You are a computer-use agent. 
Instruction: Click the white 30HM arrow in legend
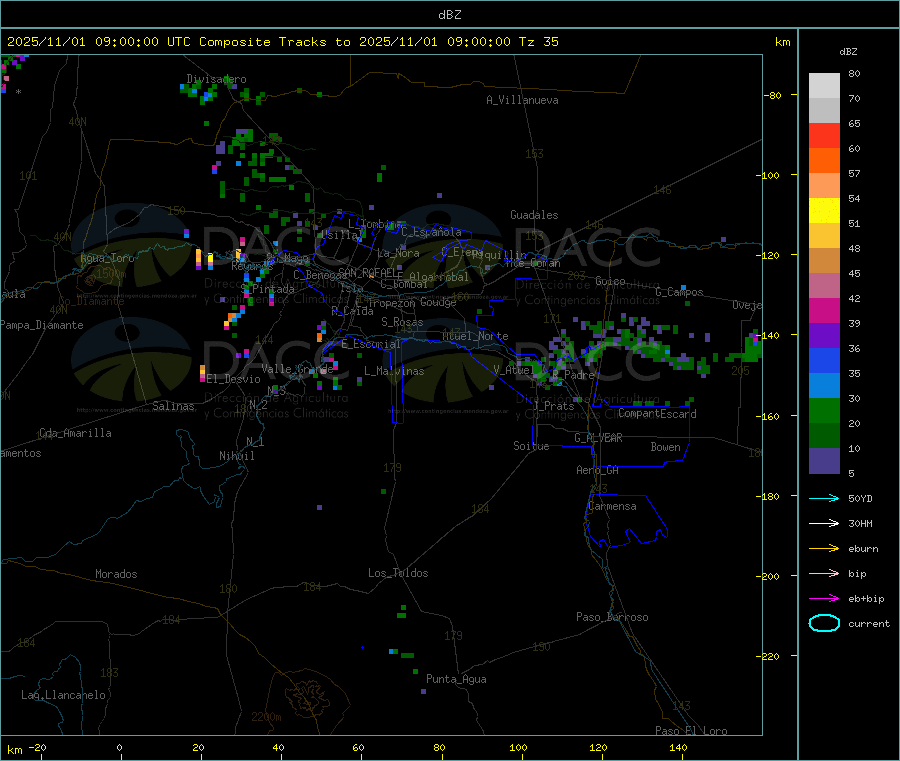pos(824,523)
